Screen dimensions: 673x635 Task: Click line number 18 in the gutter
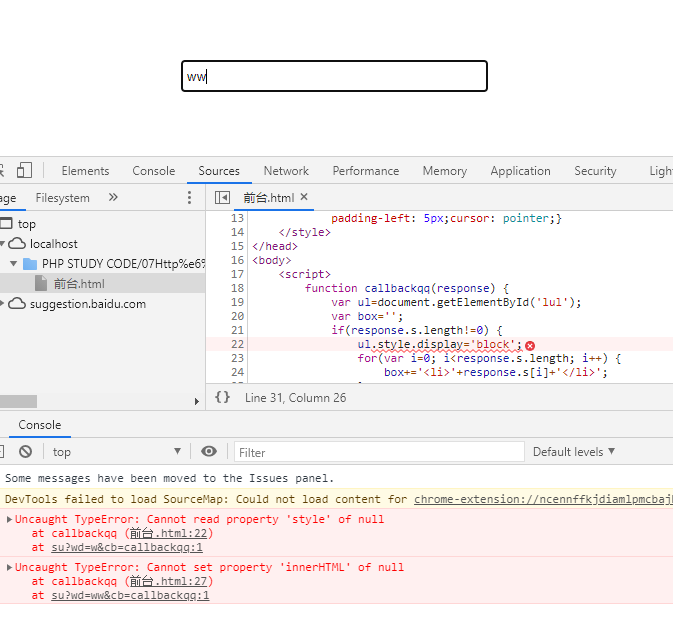pyautogui.click(x=237, y=288)
